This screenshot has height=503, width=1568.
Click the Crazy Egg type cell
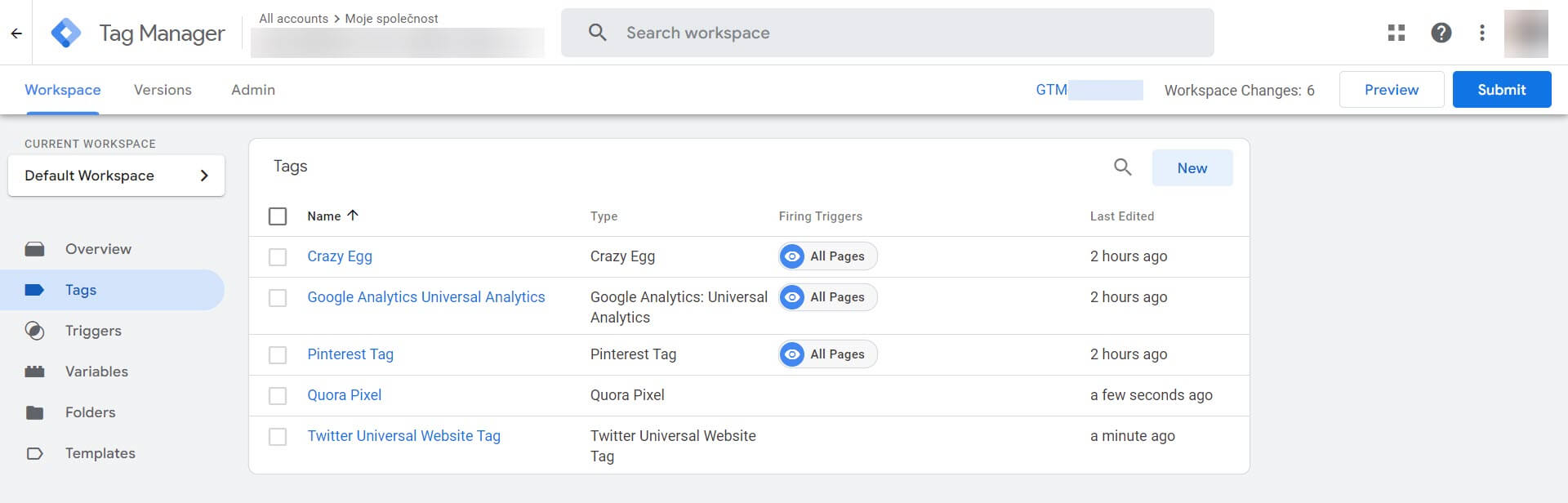pos(622,256)
